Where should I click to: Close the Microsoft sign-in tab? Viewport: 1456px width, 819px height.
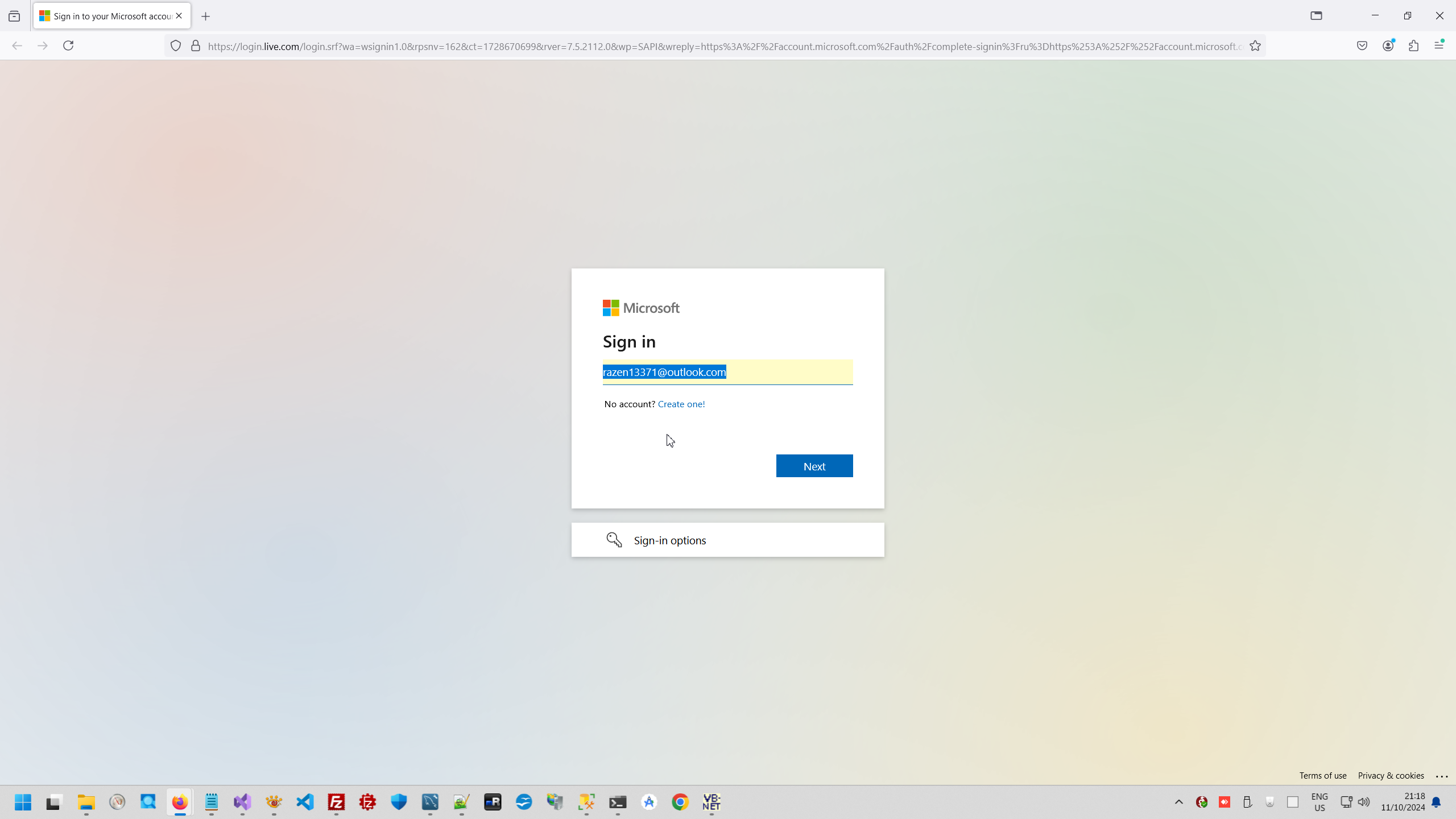[179, 16]
